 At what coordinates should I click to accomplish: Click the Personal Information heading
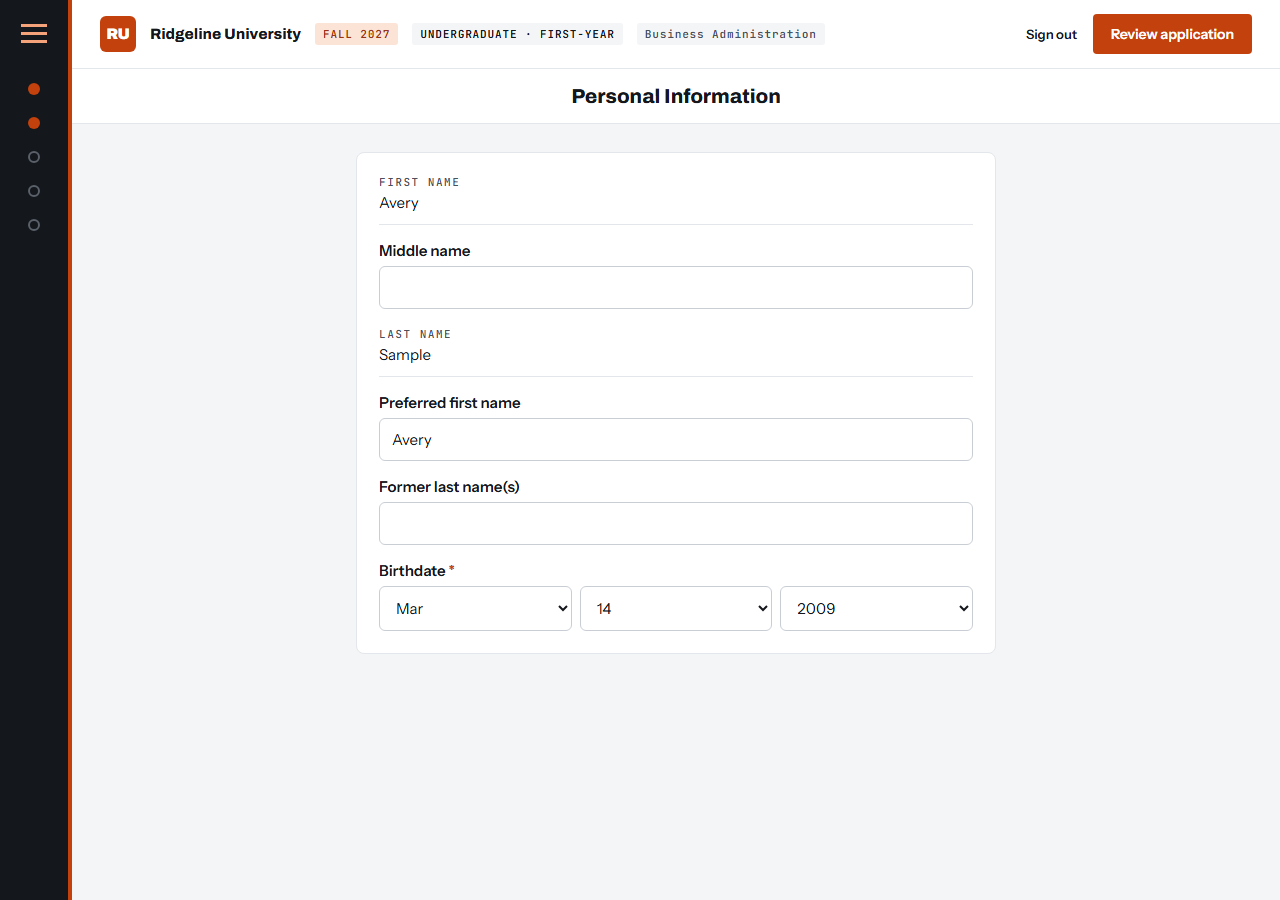click(676, 96)
